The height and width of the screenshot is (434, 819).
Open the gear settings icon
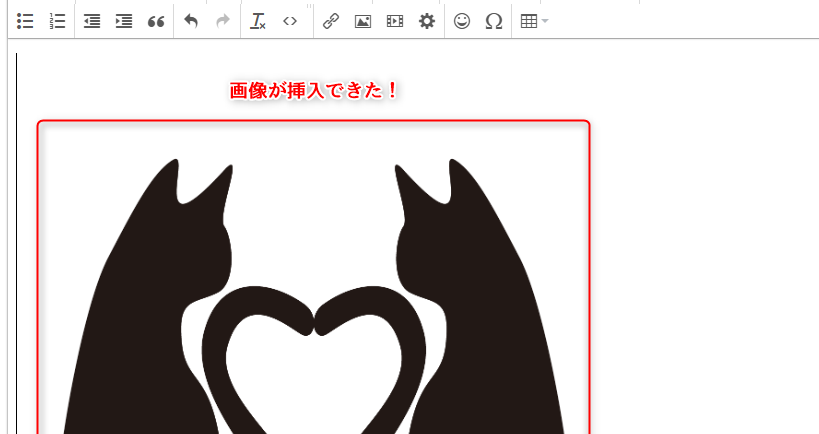tap(427, 21)
